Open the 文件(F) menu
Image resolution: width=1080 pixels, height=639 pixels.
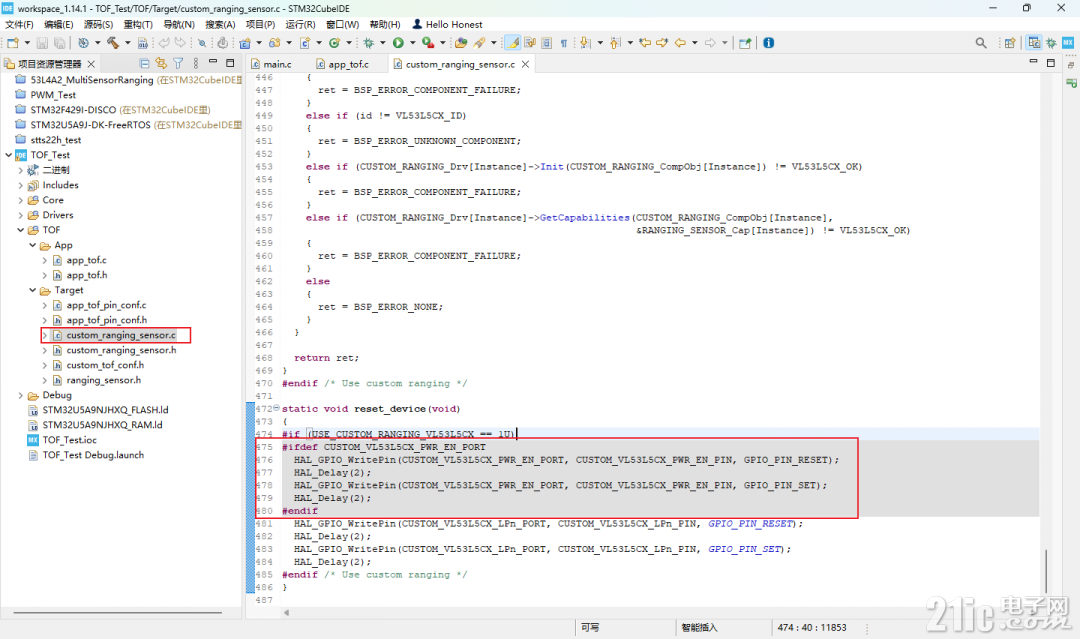point(19,24)
